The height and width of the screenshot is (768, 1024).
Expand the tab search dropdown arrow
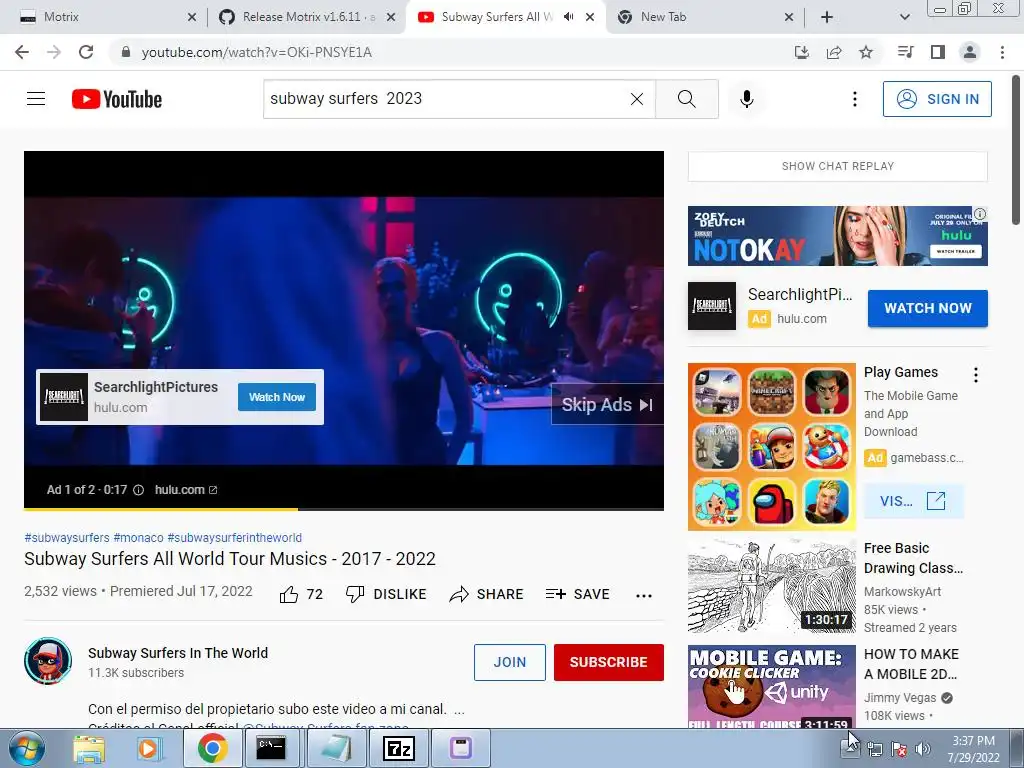pyautogui.click(x=904, y=17)
